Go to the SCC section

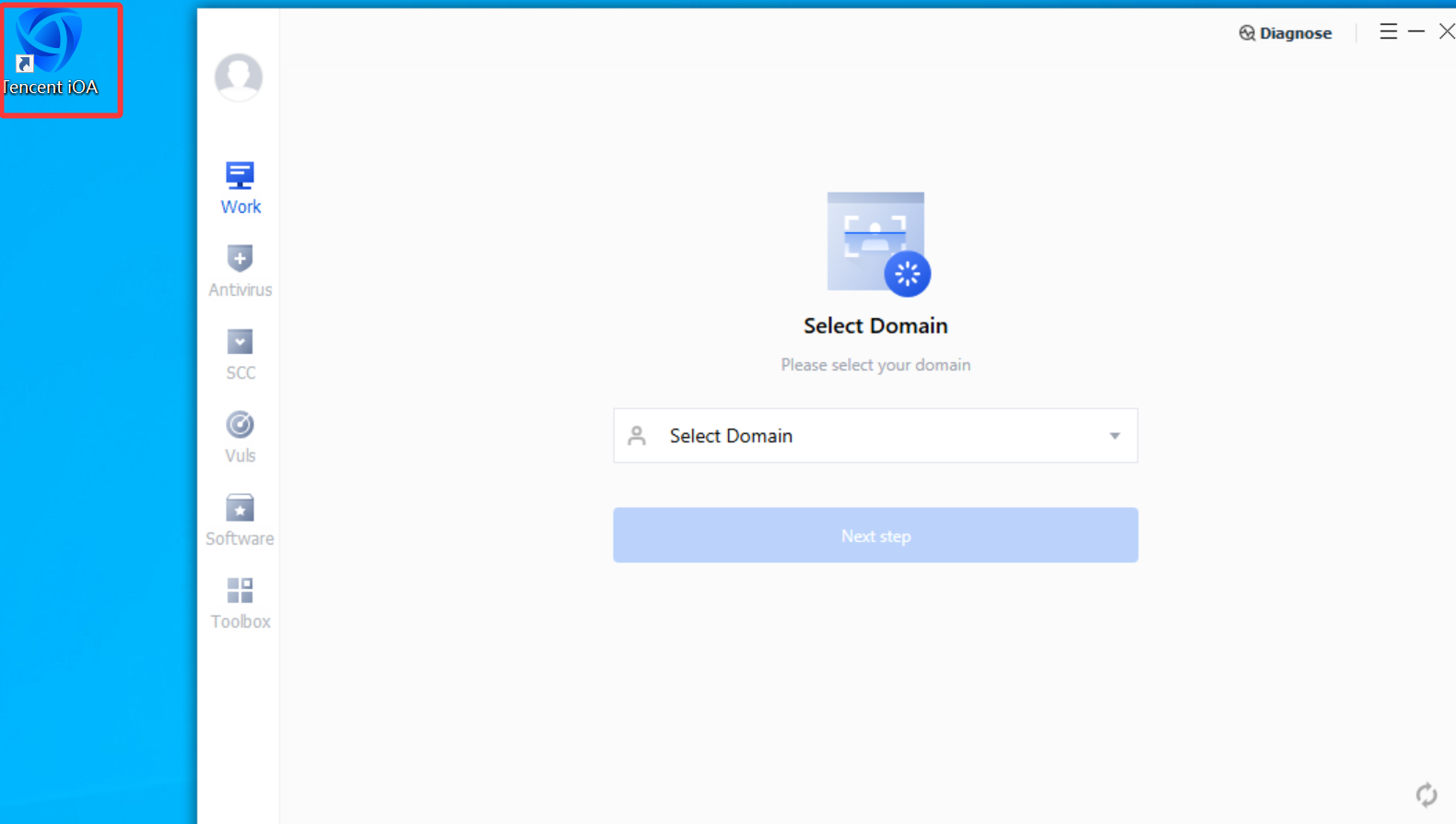pyautogui.click(x=240, y=354)
